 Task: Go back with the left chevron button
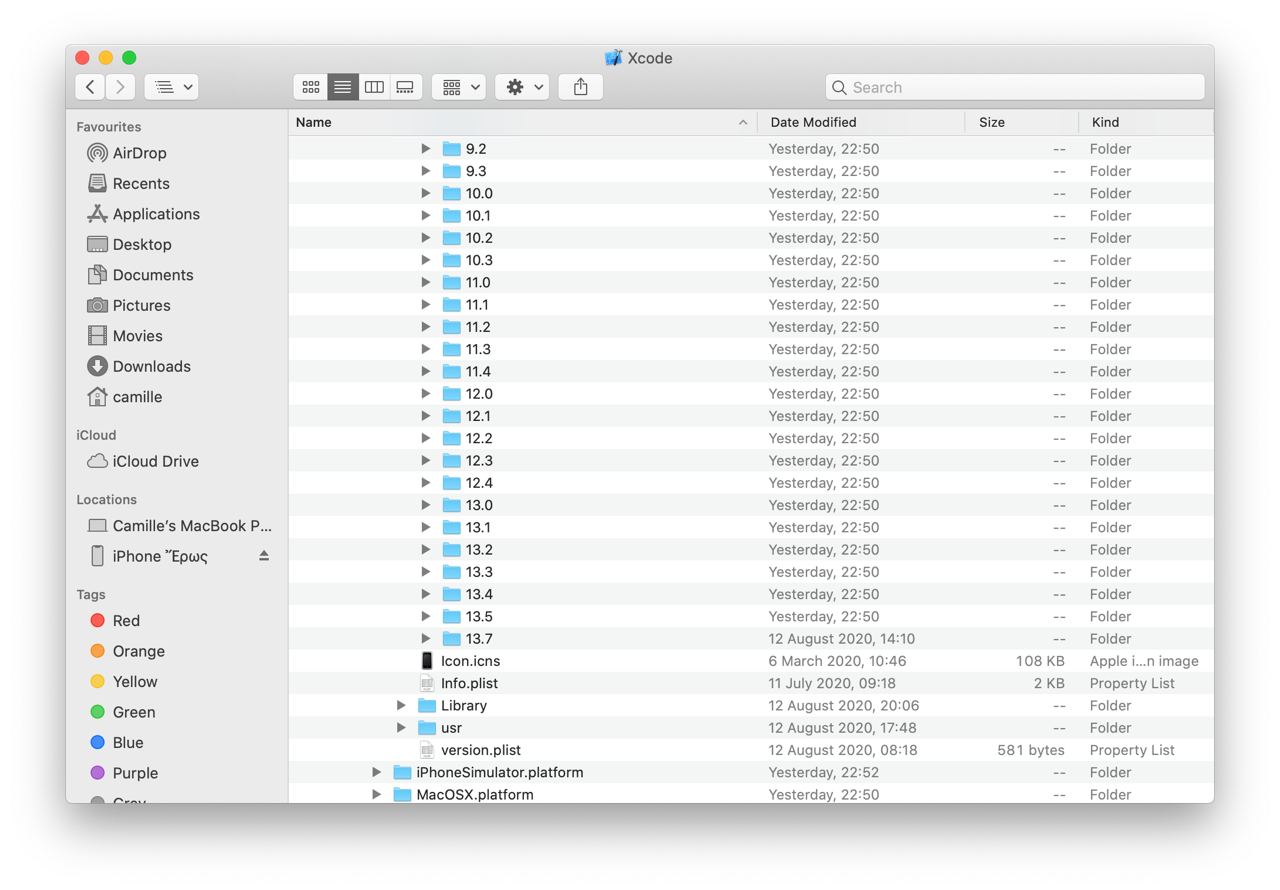90,87
